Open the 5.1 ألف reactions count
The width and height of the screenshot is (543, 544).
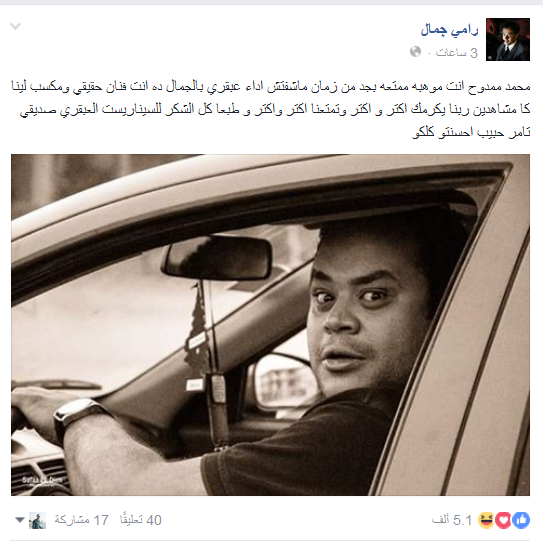(452, 520)
